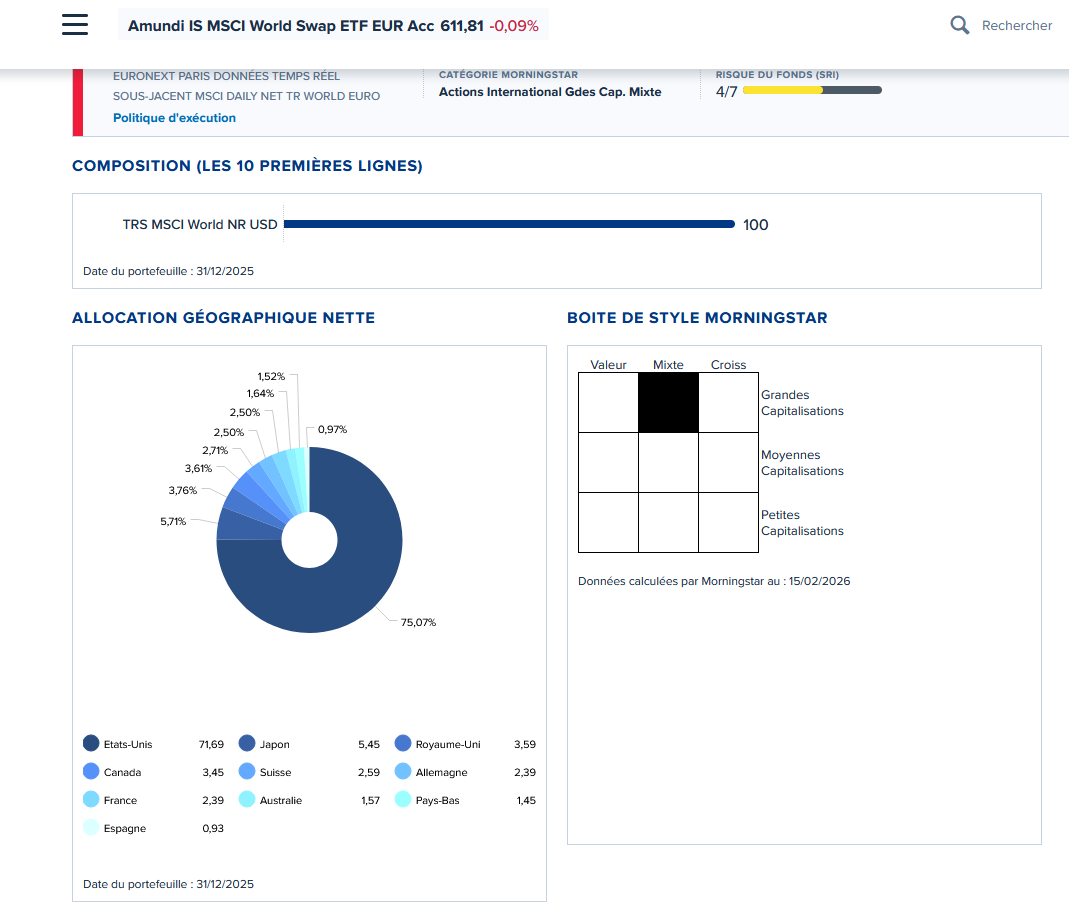This screenshot has width=1069, height=915.
Task: Click the SRI fund risk gauge bar
Action: [812, 91]
